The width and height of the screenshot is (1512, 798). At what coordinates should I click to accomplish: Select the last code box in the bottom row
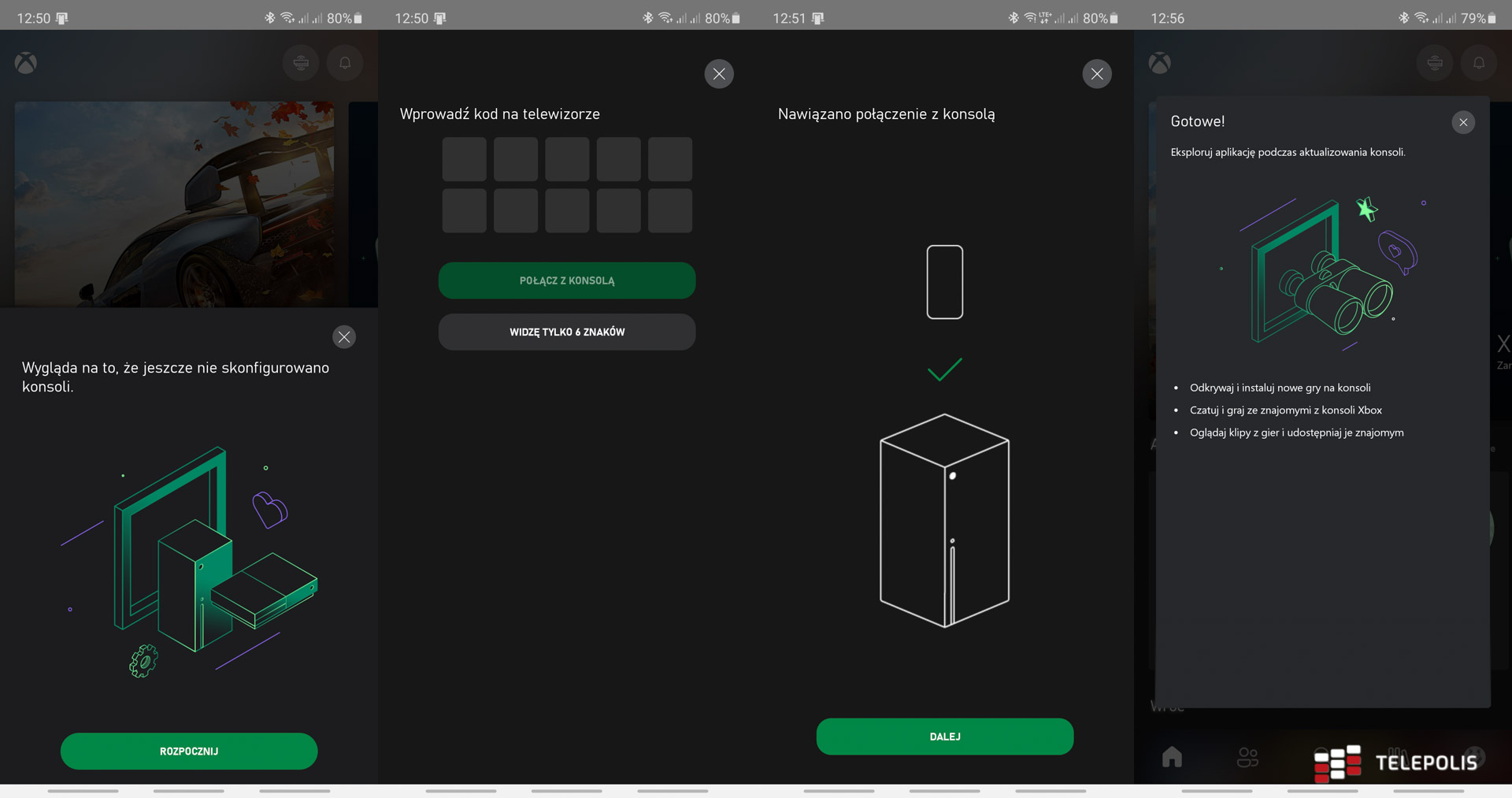(x=669, y=211)
